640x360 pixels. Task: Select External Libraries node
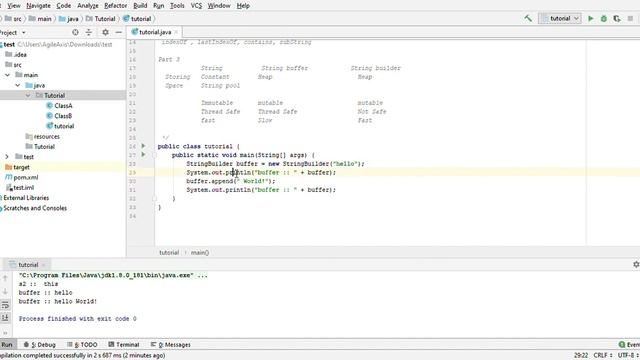pyautogui.click(x=25, y=198)
